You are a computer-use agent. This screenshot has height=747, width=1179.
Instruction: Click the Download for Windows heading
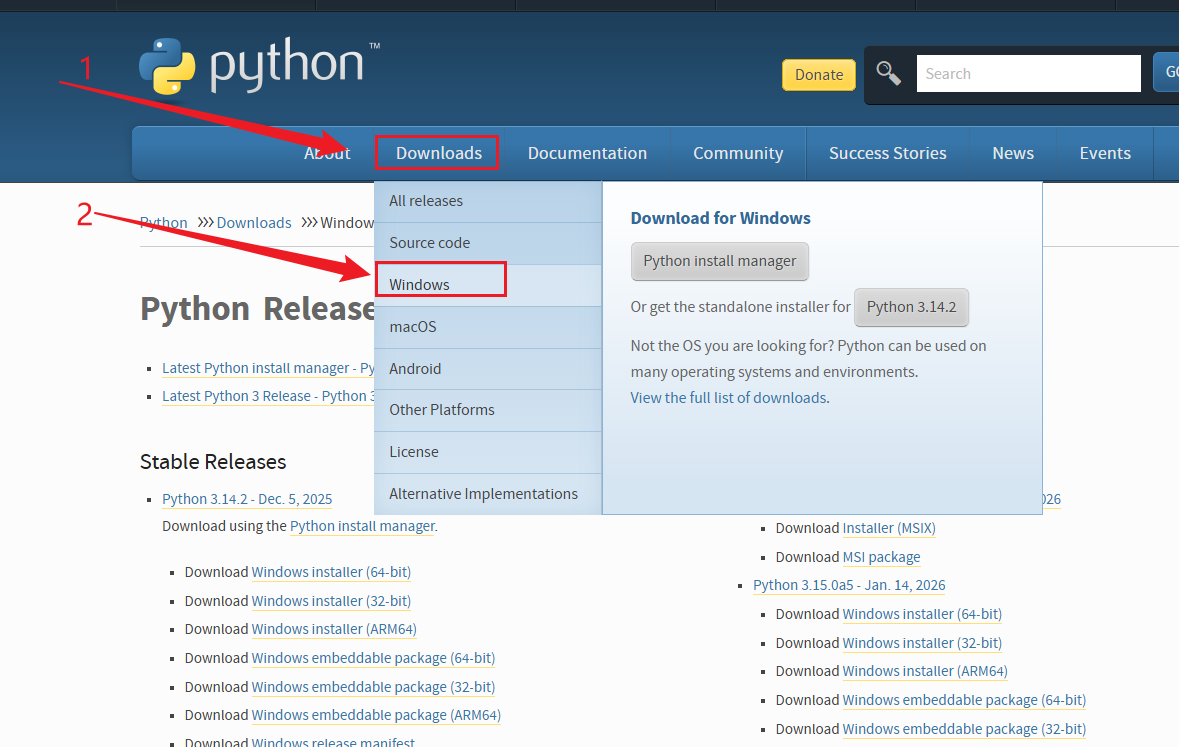tap(720, 218)
